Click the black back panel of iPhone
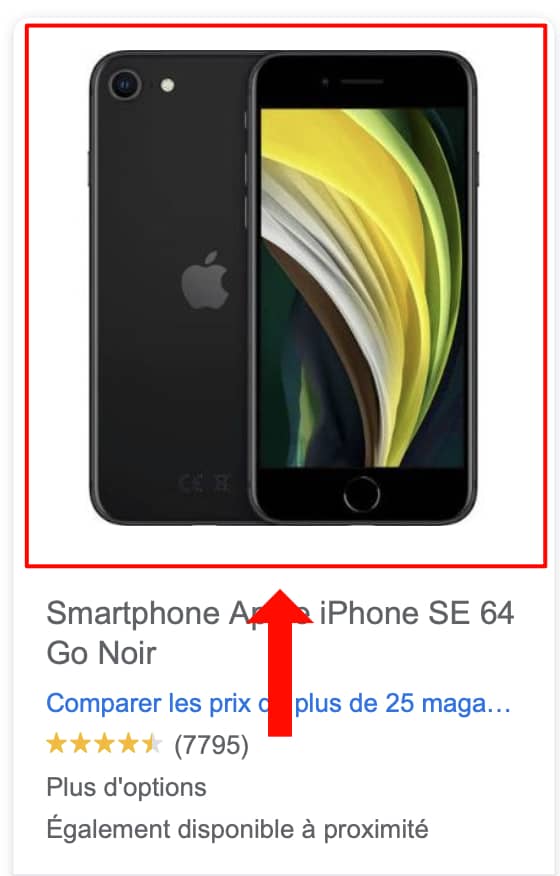Image resolution: width=560 pixels, height=876 pixels. (168, 363)
